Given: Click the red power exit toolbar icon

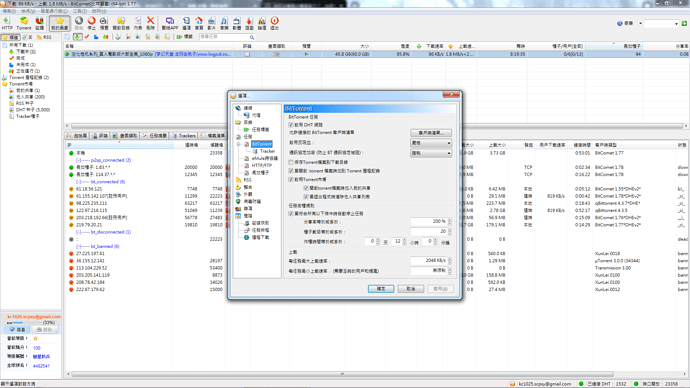Looking at the screenshot, I should tap(275, 23).
